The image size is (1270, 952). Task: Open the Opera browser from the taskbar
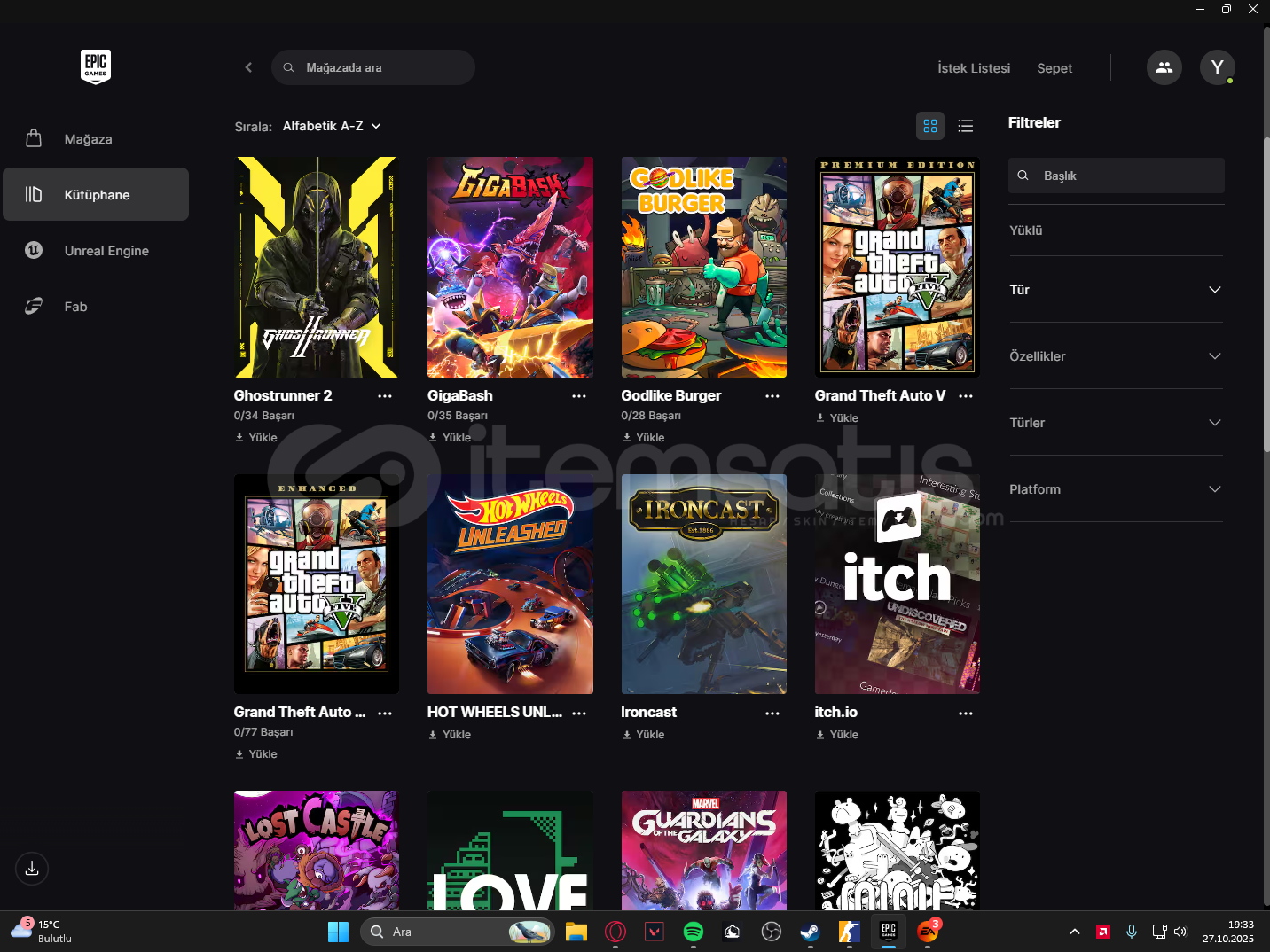[x=615, y=932]
